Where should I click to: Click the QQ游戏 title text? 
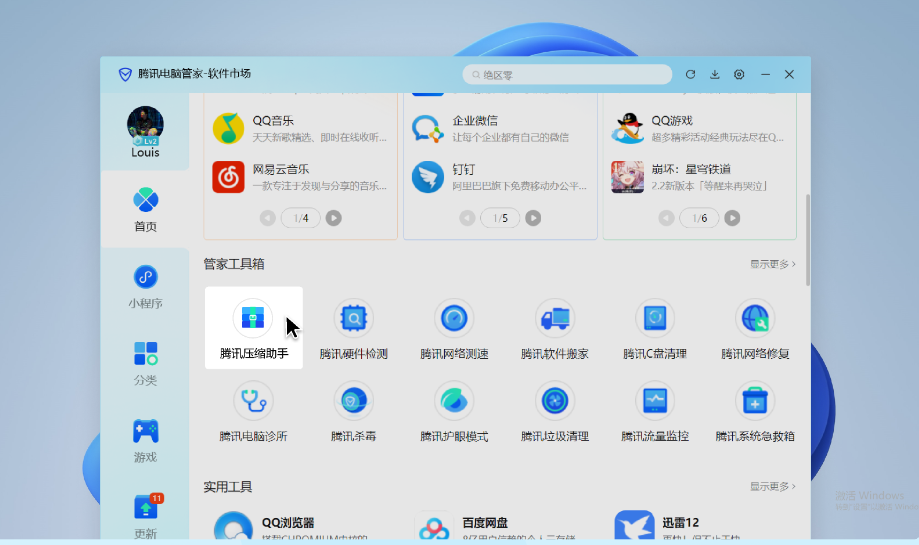pyautogui.click(x=672, y=121)
